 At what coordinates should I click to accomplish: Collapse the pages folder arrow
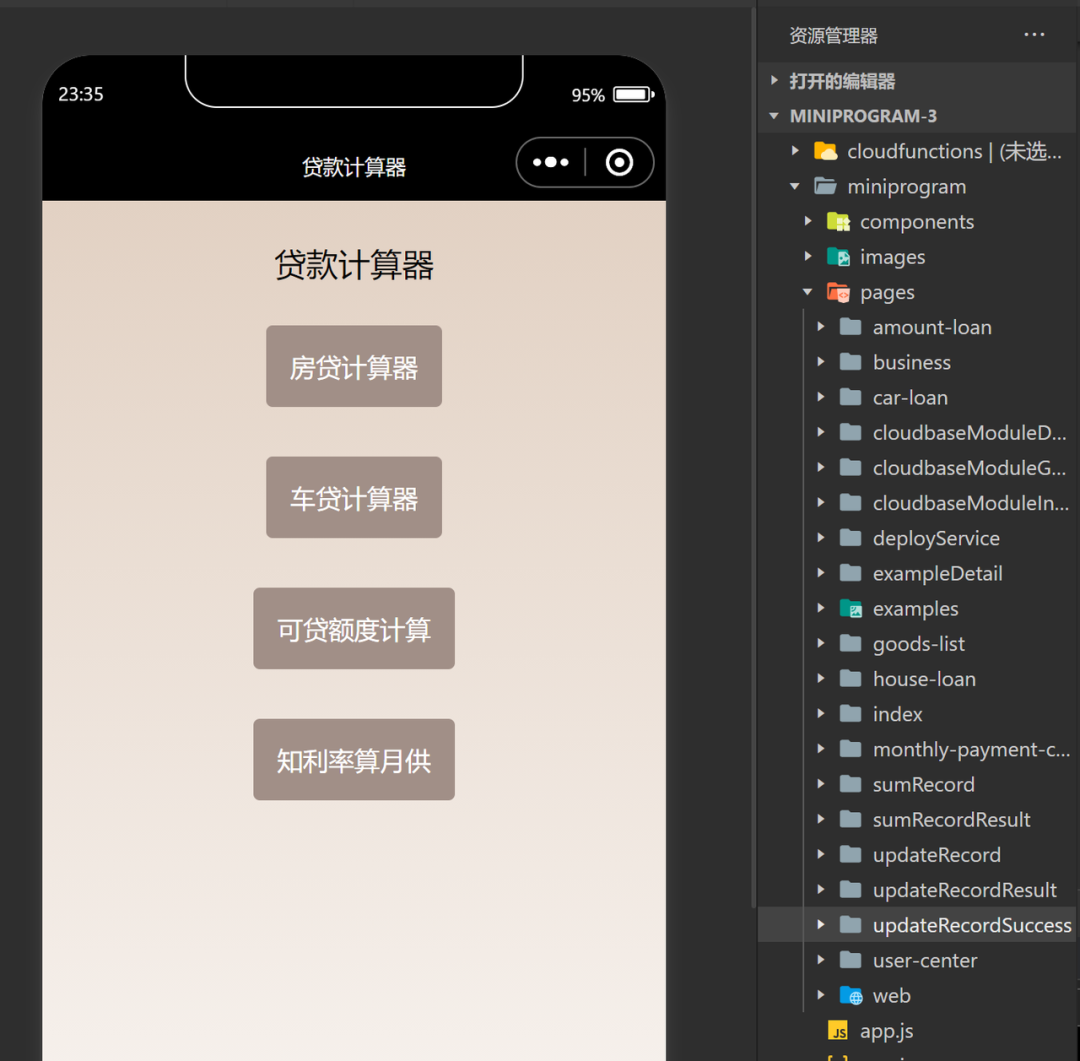(808, 292)
